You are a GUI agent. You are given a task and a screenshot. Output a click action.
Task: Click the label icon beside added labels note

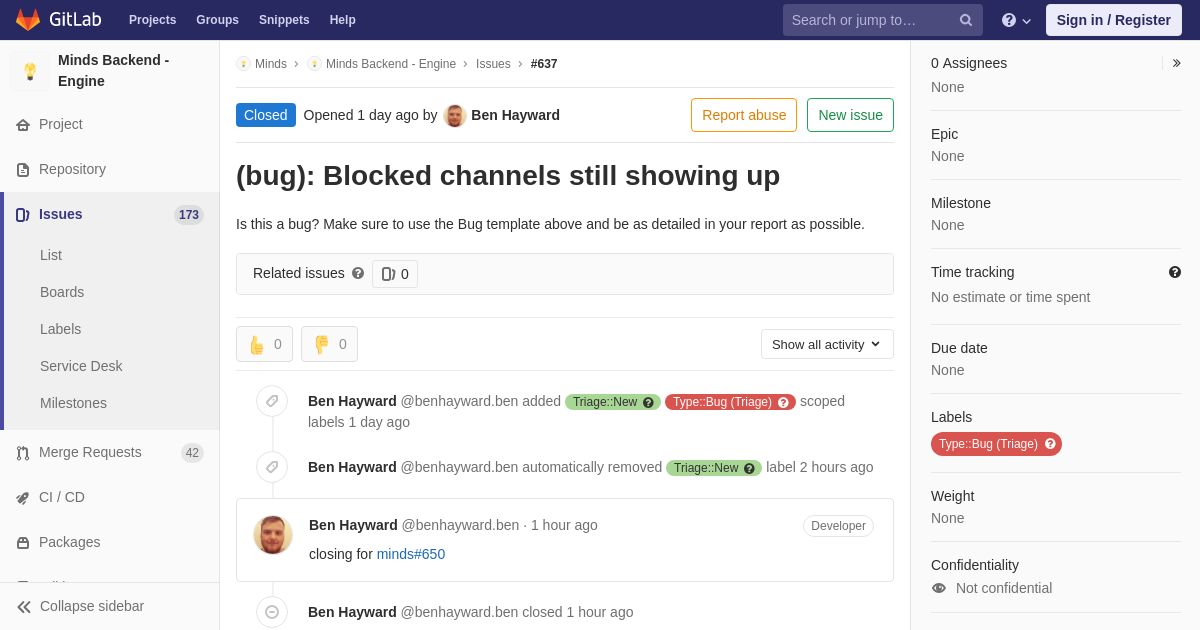(272, 401)
